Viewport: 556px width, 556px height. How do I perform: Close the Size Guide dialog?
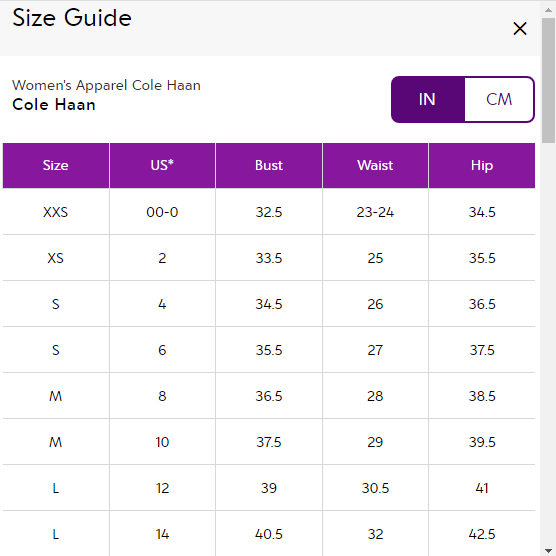(519, 28)
